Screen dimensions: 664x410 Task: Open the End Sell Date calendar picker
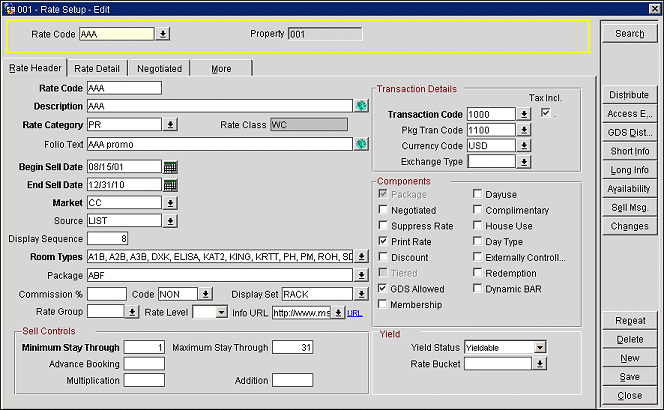170,185
